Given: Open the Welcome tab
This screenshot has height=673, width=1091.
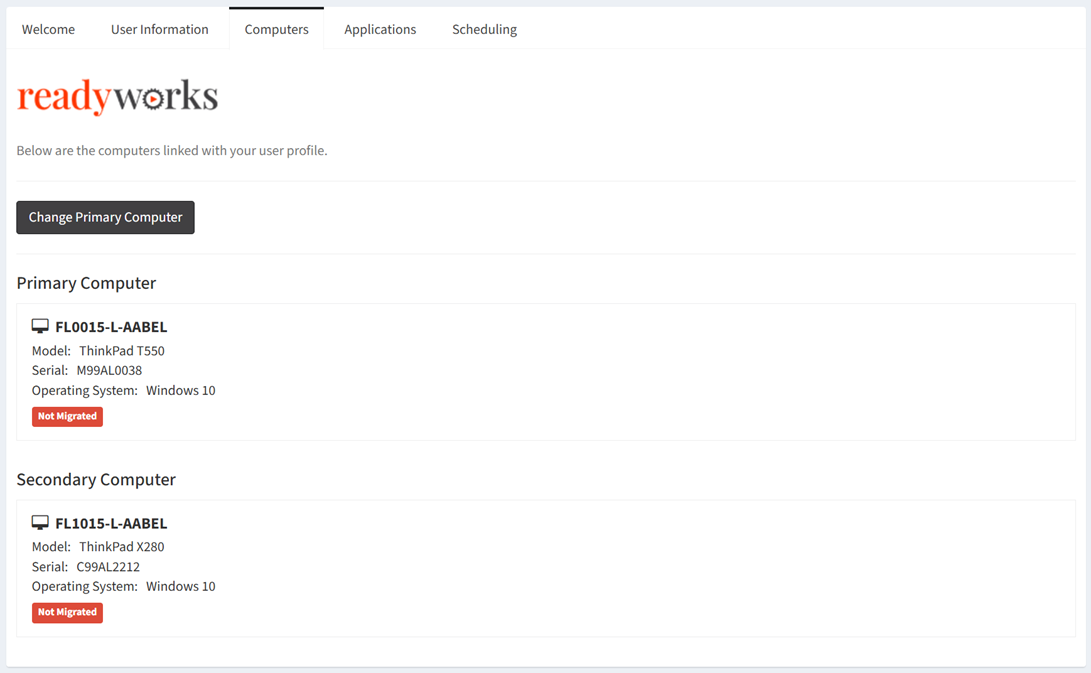Looking at the screenshot, I should [x=48, y=29].
